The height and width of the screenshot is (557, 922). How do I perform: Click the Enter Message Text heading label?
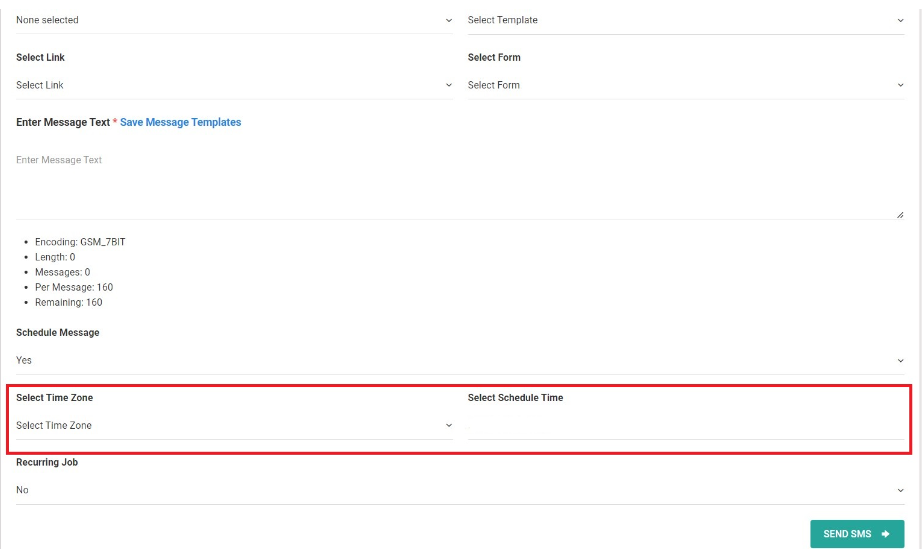pyautogui.click(x=63, y=122)
